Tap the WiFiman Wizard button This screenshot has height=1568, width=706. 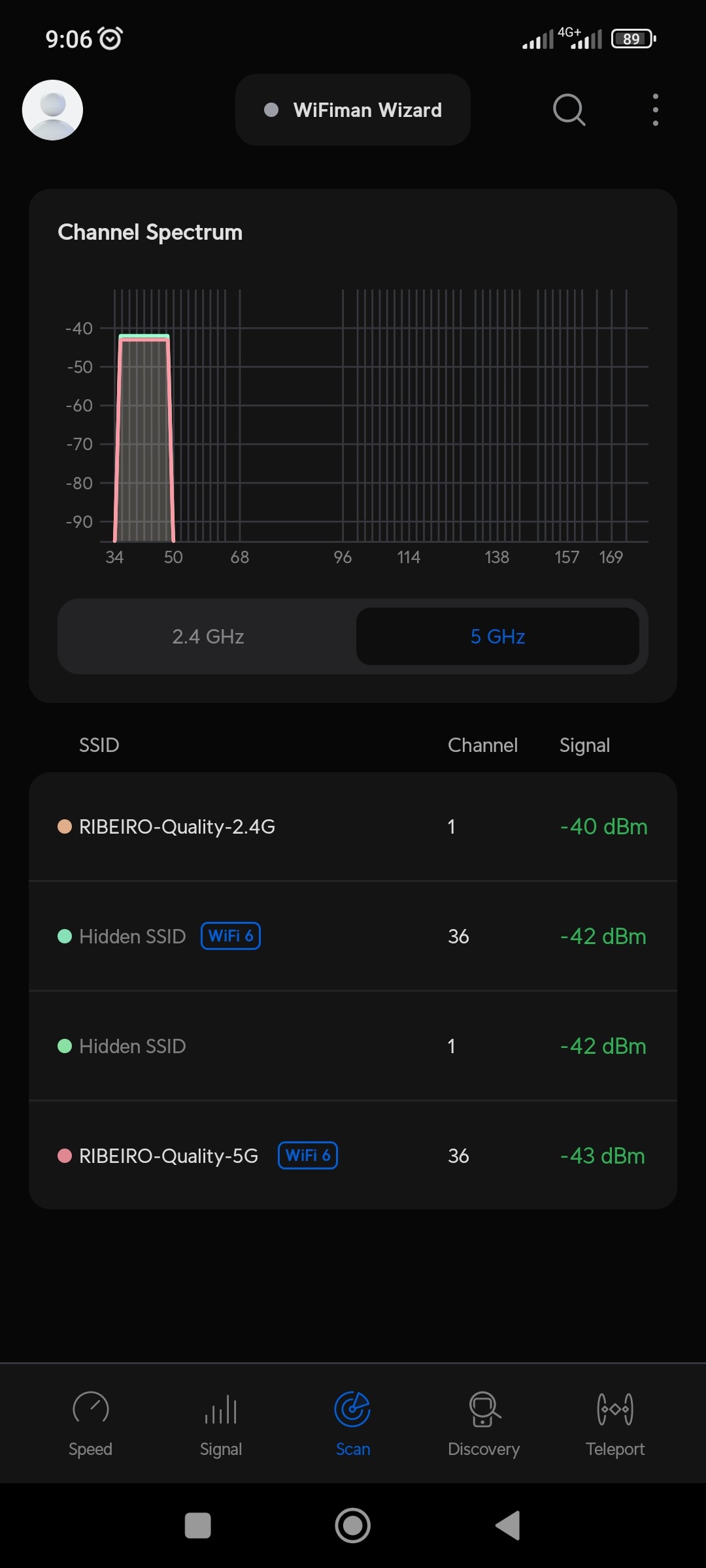[353, 110]
